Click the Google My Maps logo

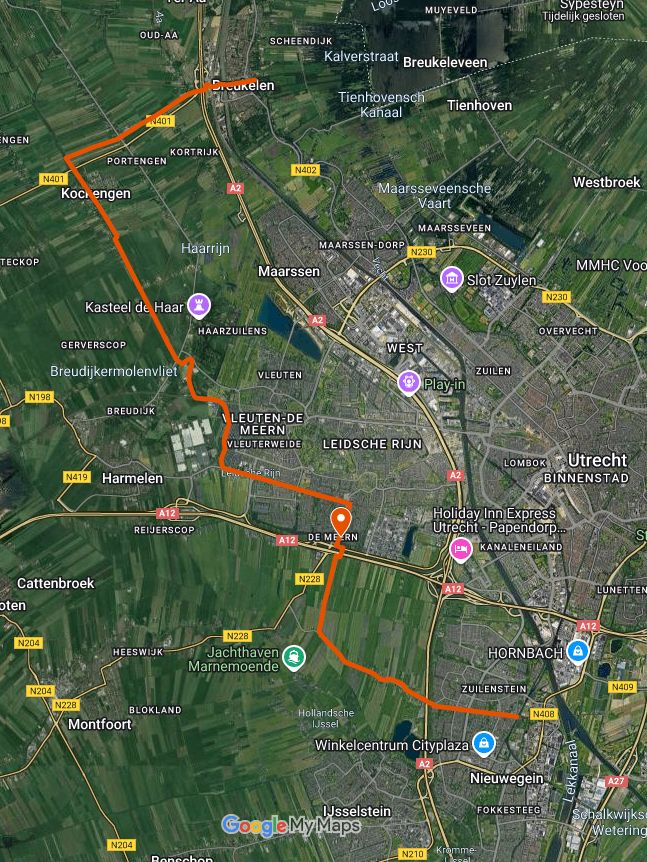click(x=291, y=825)
